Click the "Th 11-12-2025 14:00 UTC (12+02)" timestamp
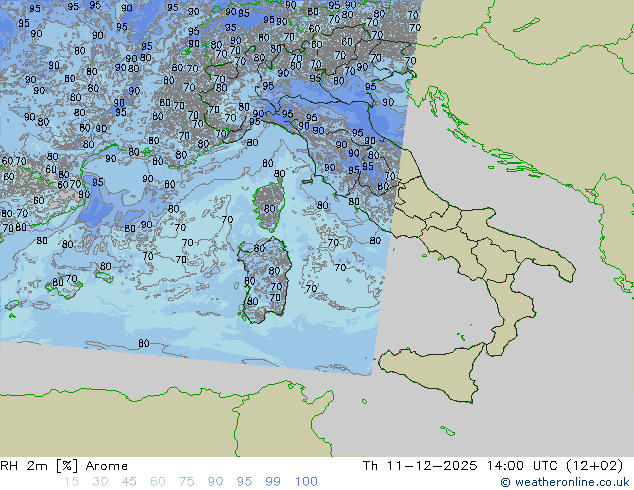Screen dimensions: 634x490 [x=493, y=466]
